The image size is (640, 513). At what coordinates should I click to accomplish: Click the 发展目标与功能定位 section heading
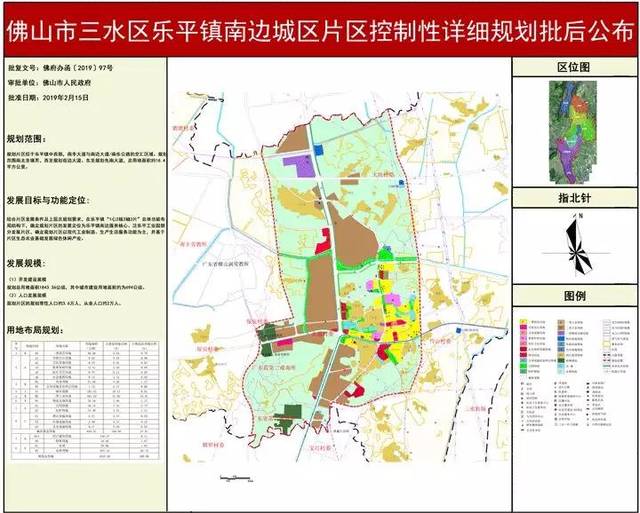[x=48, y=201]
